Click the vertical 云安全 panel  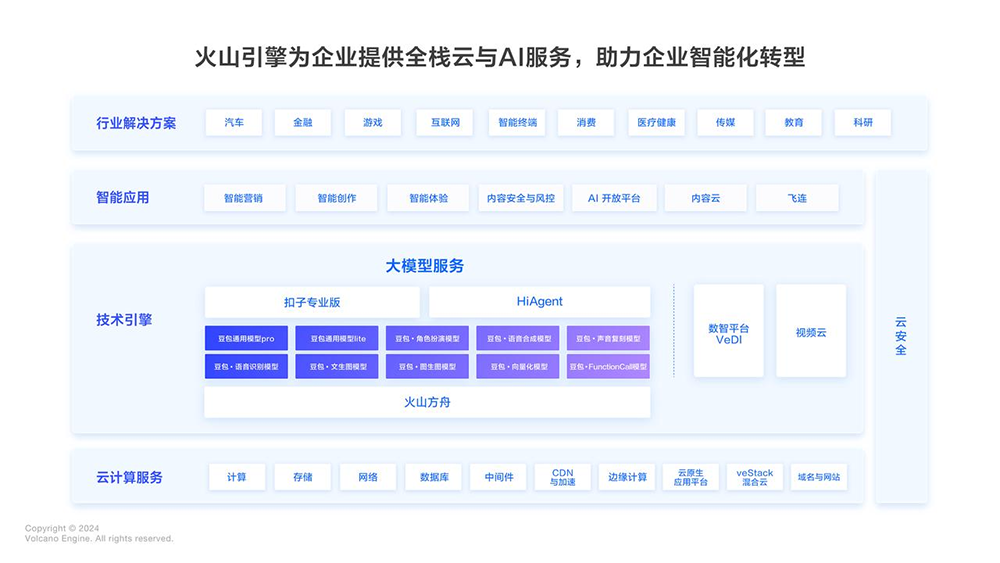(901, 337)
